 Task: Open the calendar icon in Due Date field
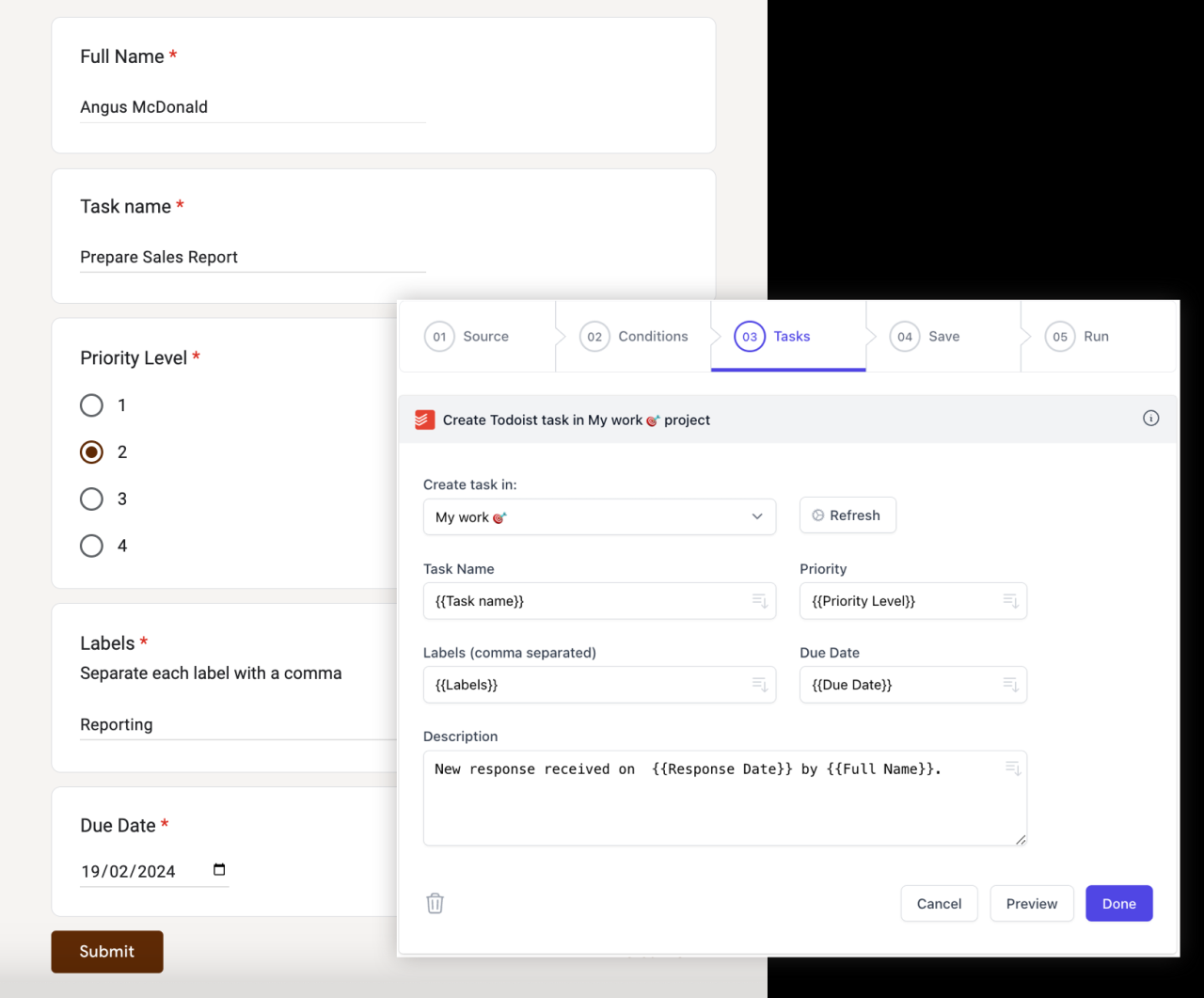[219, 870]
